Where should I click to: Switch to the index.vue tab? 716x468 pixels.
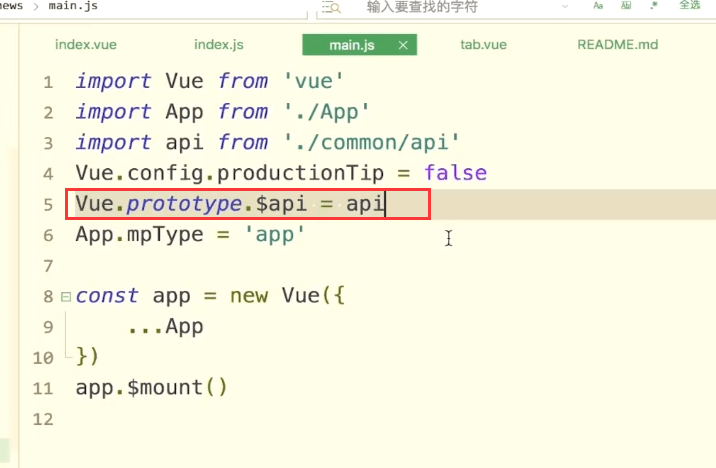pos(86,45)
